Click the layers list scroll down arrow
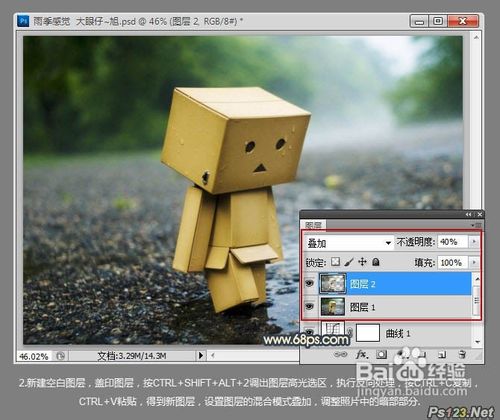The width and height of the screenshot is (500, 420). click(x=477, y=341)
